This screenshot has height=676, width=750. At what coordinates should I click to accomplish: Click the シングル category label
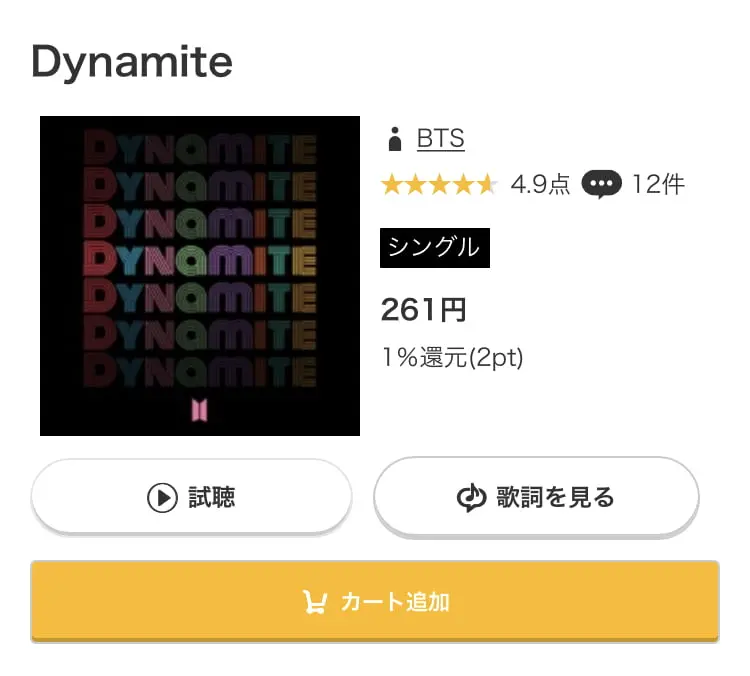(x=435, y=248)
